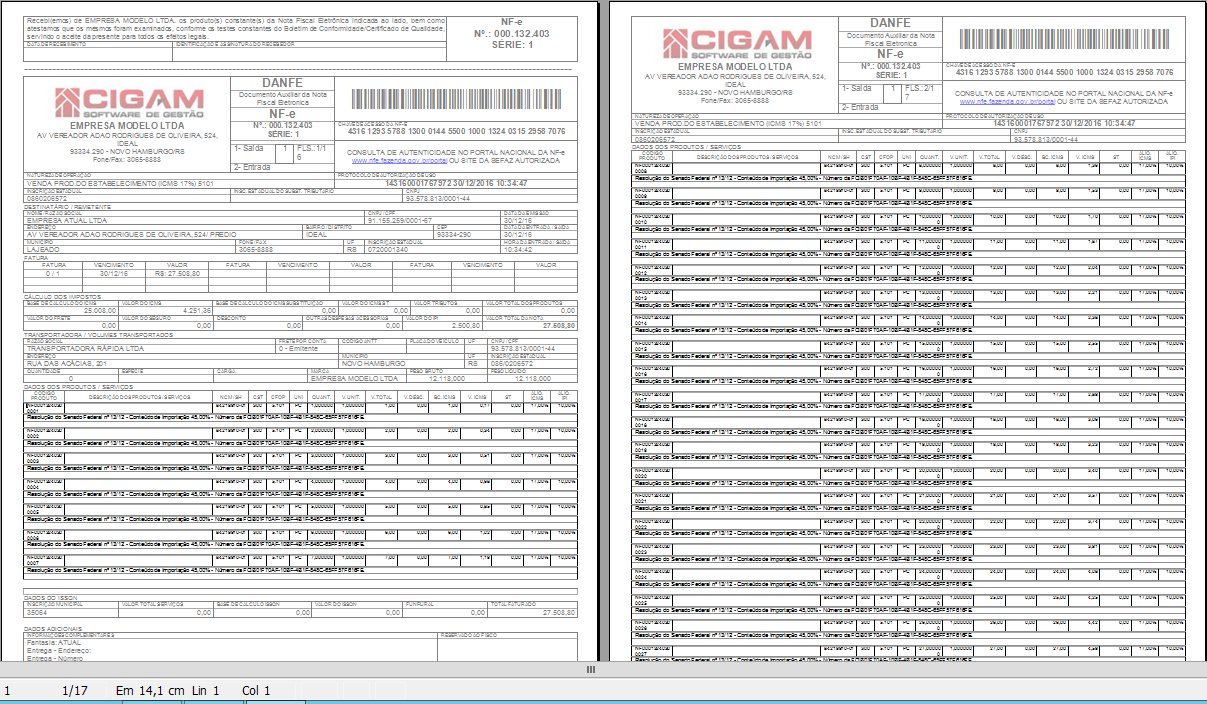This screenshot has width=1207, height=704.
Task: Select IPI value '2.500,80'
Action: (467, 325)
